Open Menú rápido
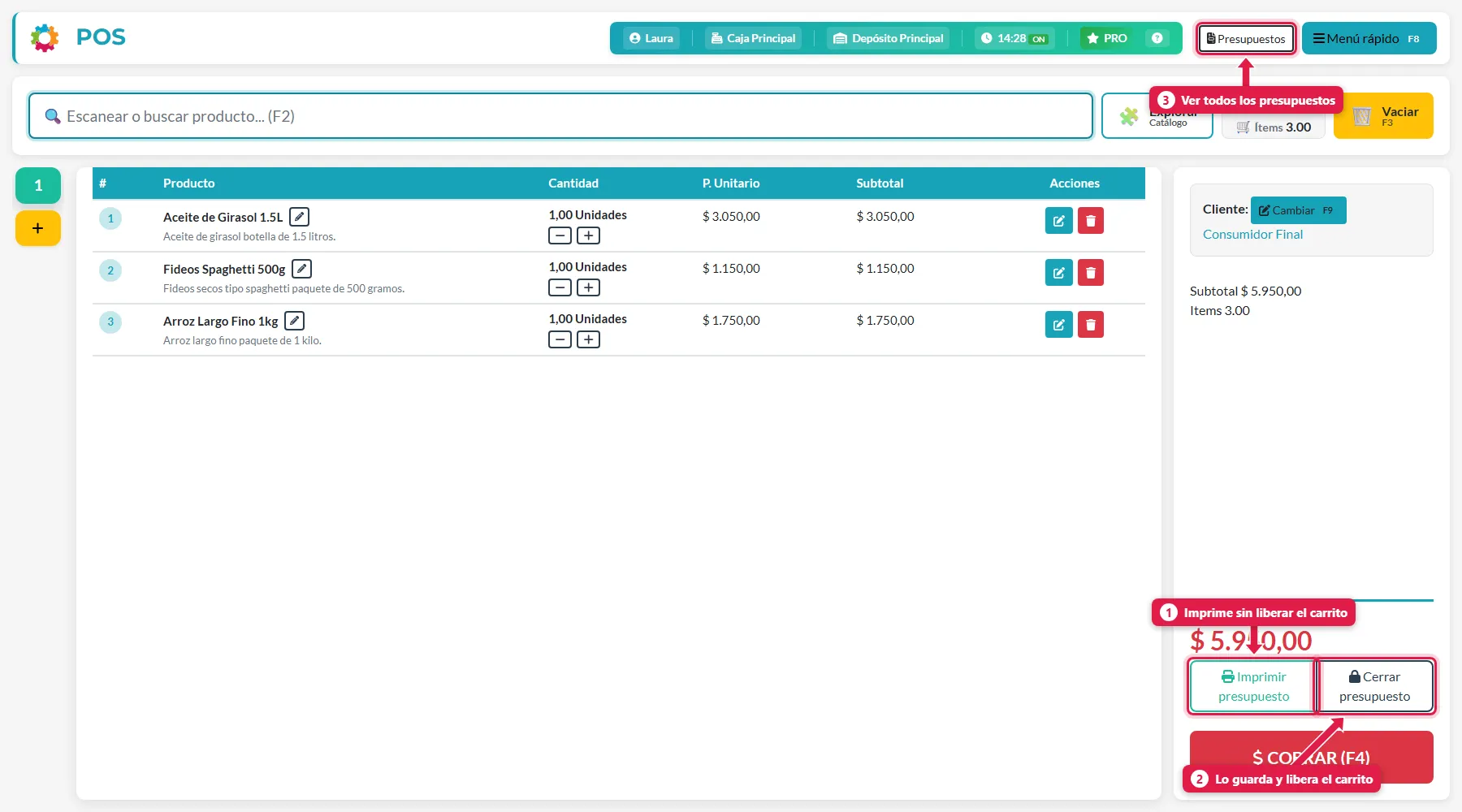This screenshot has height=812, width=1462. click(1369, 38)
